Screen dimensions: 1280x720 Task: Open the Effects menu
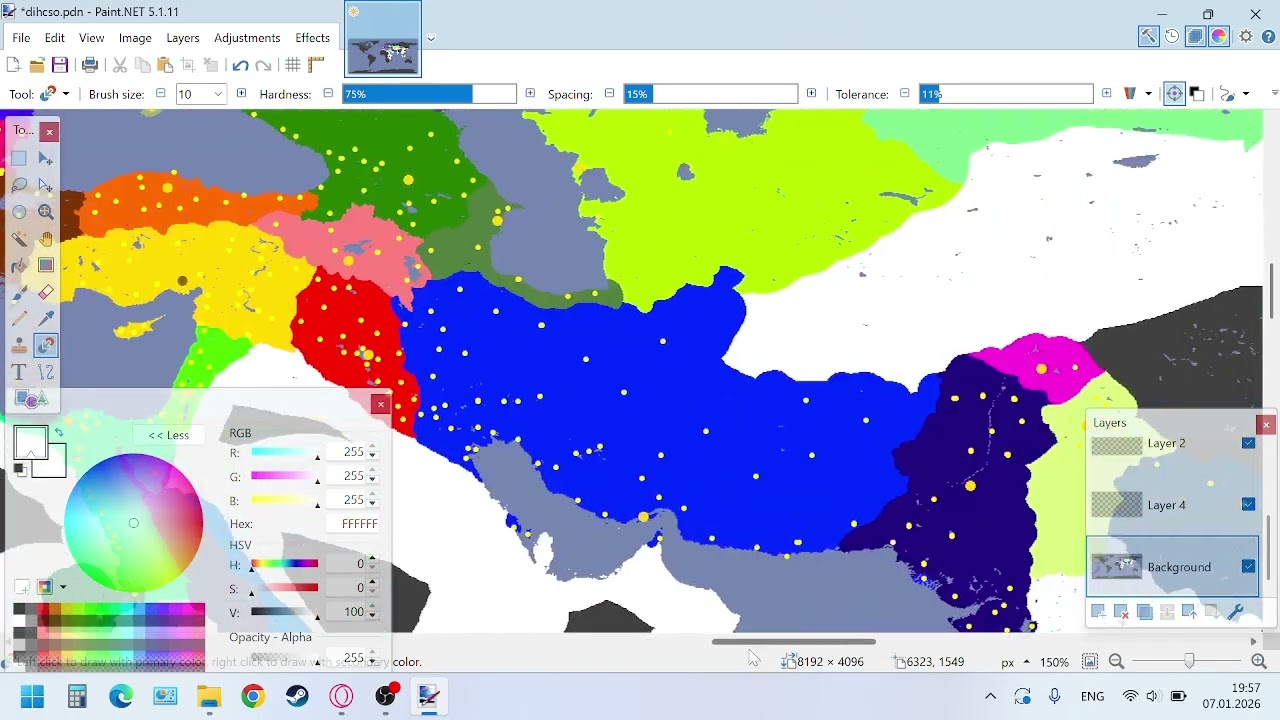coord(312,38)
